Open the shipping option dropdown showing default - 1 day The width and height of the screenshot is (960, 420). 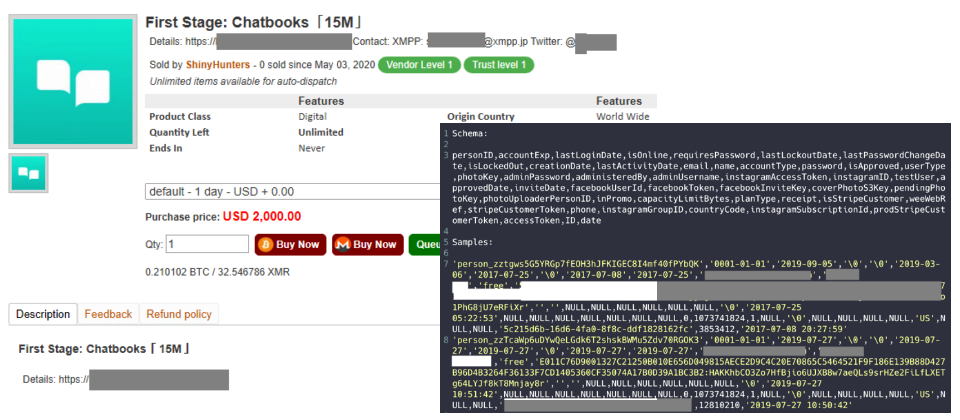(293, 192)
